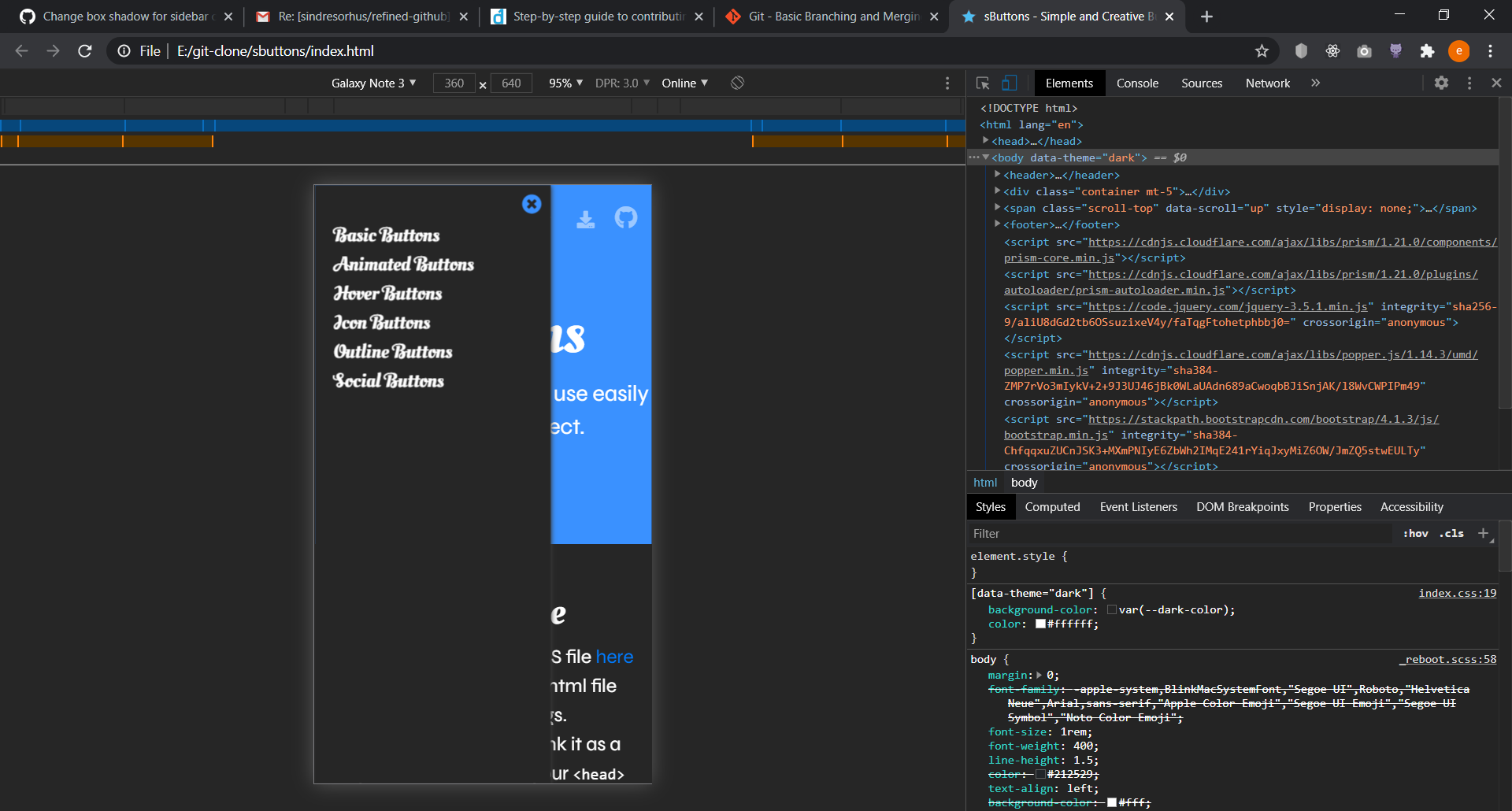This screenshot has height=811, width=1512.
Task: Toggle :hov element state panel
Action: 1415,533
